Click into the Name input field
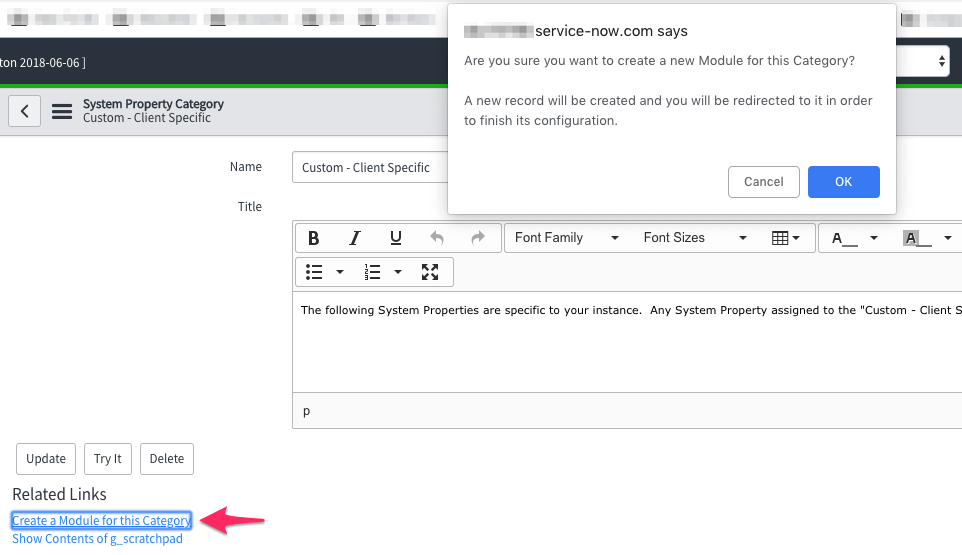Viewport: 962px width, 555px height. 370,167
